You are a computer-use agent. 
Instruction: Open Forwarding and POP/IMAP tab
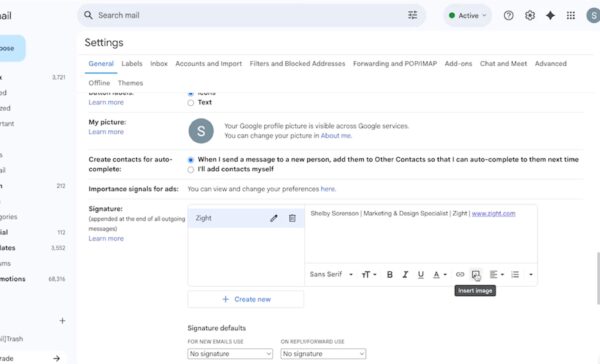(395, 64)
